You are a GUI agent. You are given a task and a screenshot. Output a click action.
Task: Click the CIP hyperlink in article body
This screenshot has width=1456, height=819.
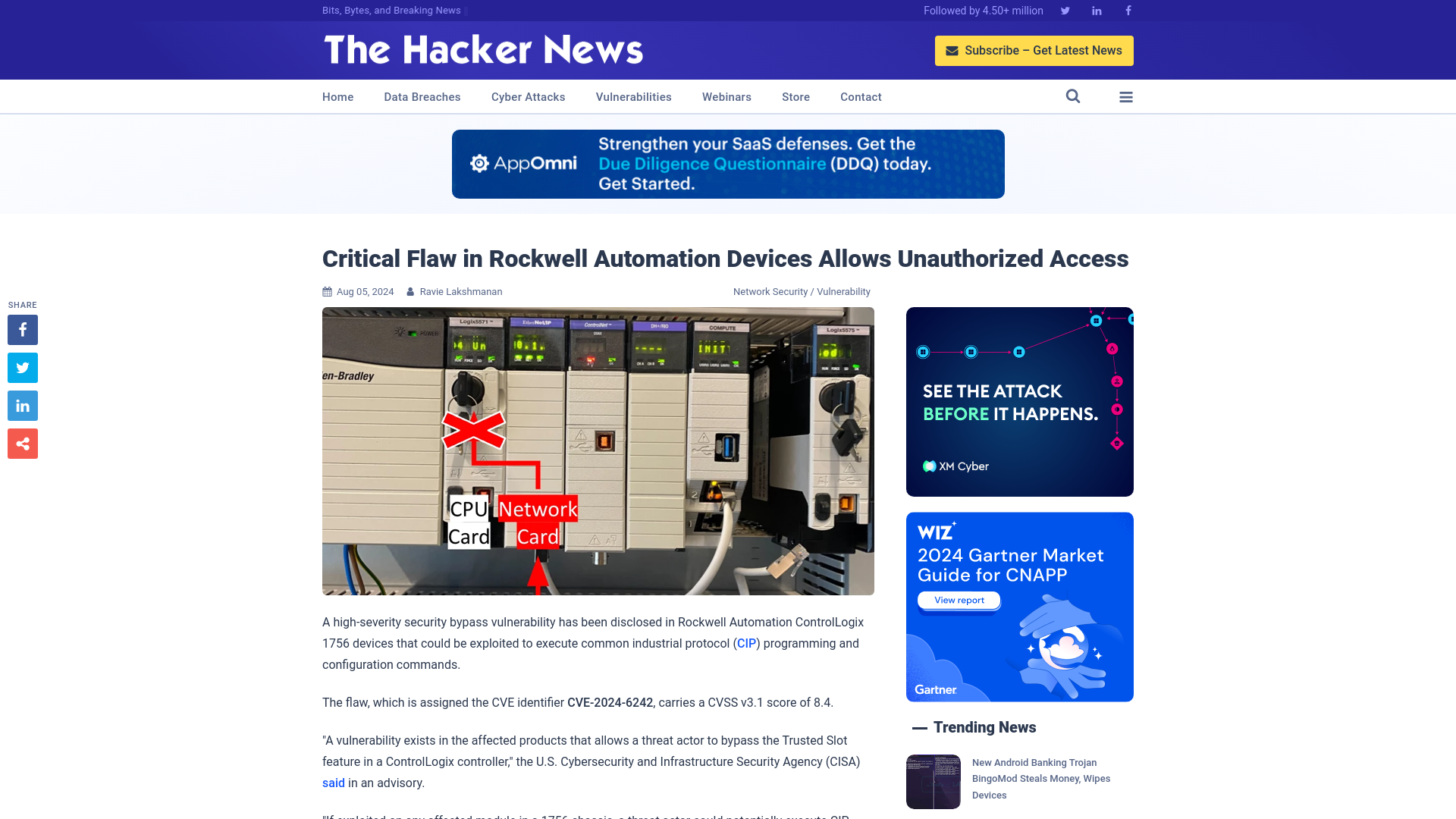(746, 643)
